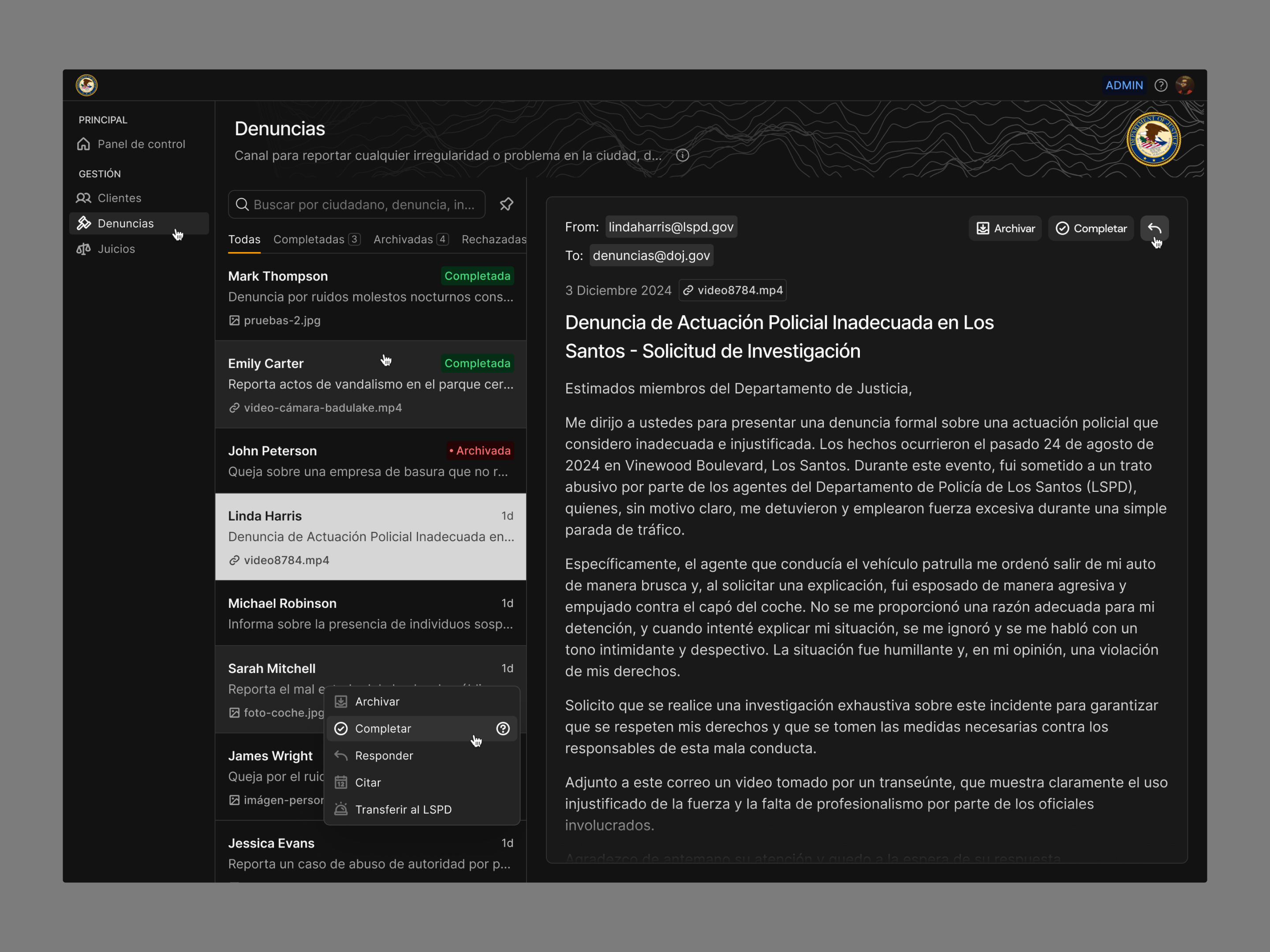Switch to the Completadas tab
Image resolution: width=1270 pixels, height=952 pixels.
click(x=317, y=239)
